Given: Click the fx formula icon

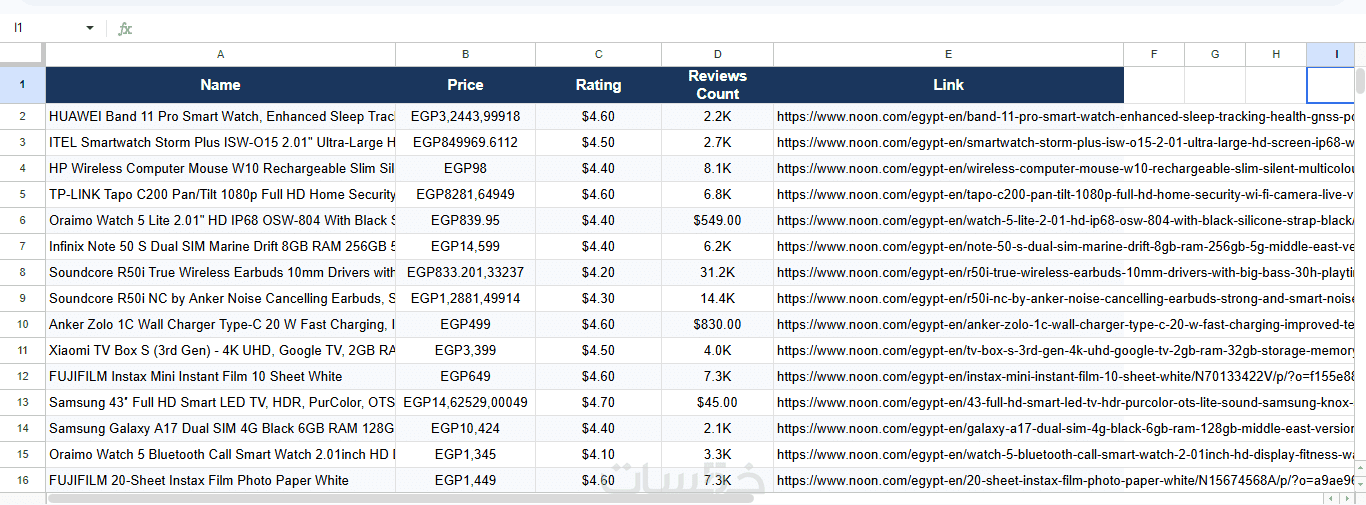Looking at the screenshot, I should [x=125, y=29].
